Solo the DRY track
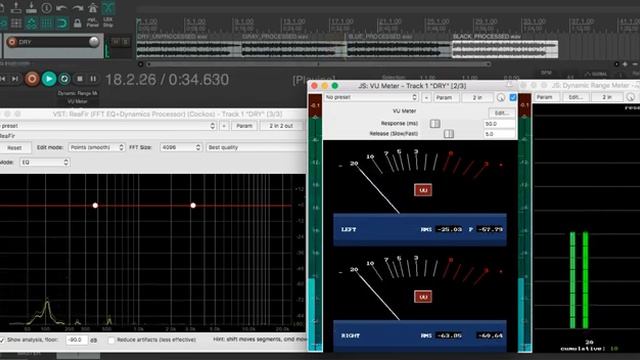This screenshot has height=360, width=640. tap(125, 42)
